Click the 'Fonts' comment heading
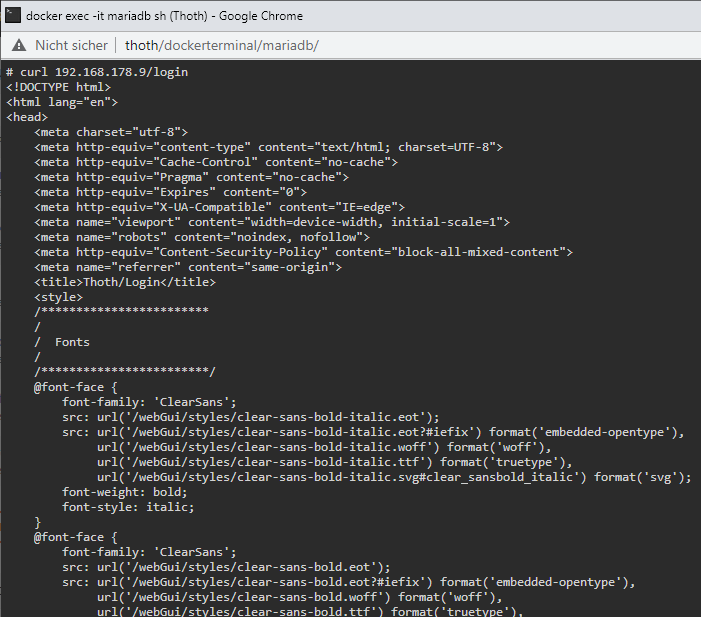 click(x=72, y=342)
